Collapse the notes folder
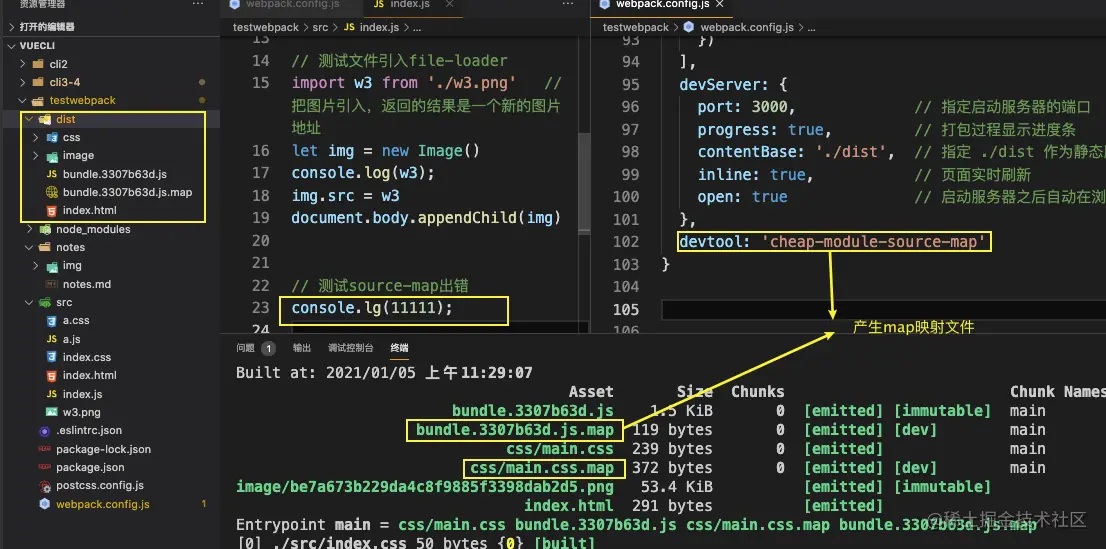Image resolution: width=1106 pixels, height=549 pixels. 29,247
